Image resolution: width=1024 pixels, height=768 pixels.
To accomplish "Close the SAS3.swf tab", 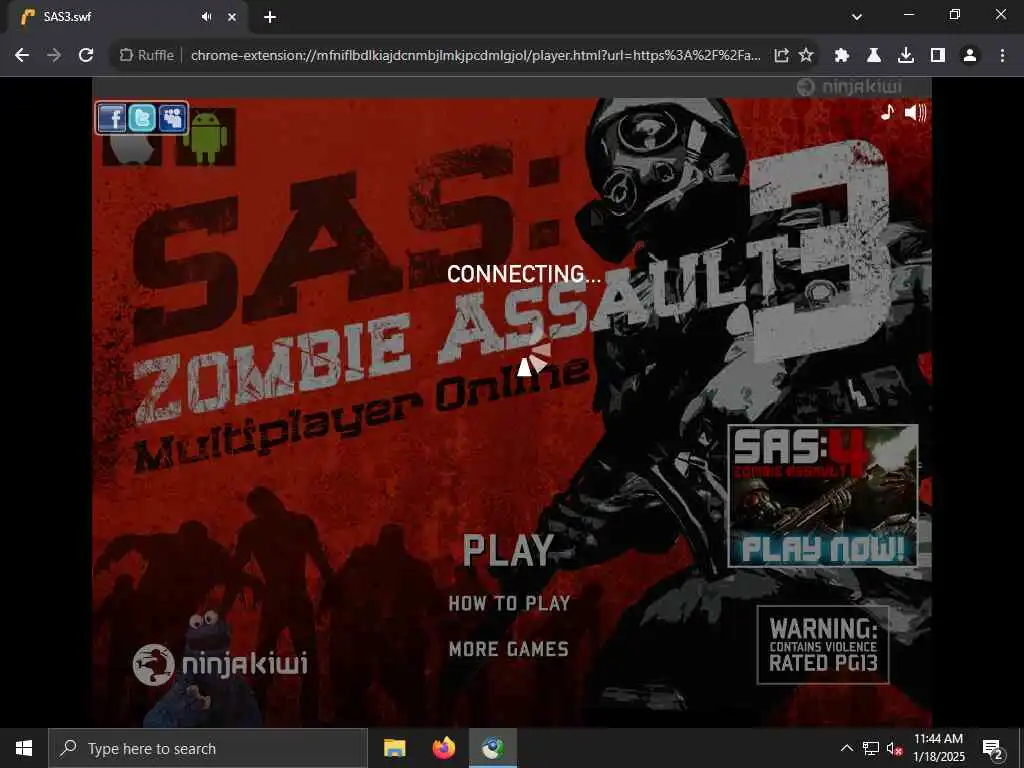I will [x=232, y=17].
